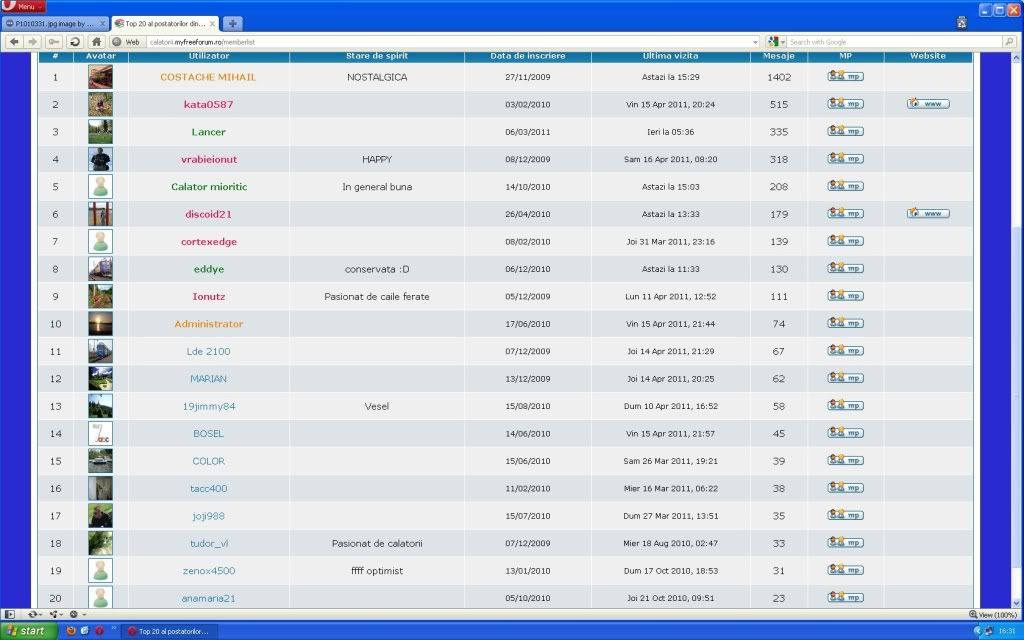Click the Ultima vizita column header
Screen dimensions: 1024x640
(670, 57)
